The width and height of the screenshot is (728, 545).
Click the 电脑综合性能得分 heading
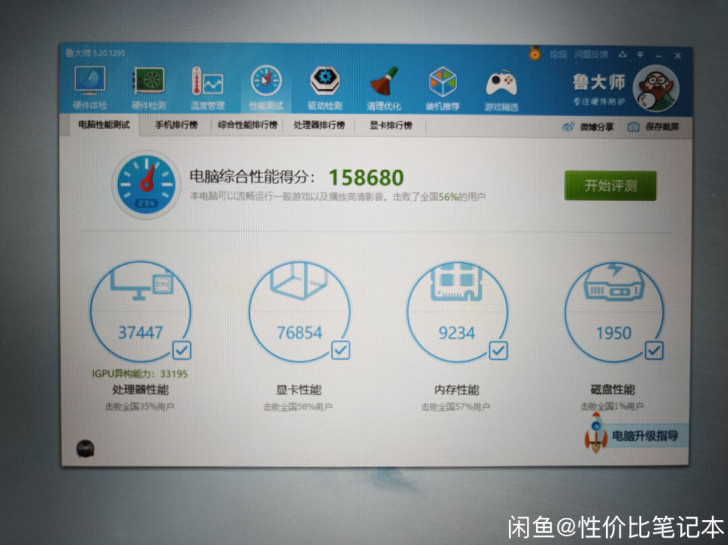(x=252, y=177)
